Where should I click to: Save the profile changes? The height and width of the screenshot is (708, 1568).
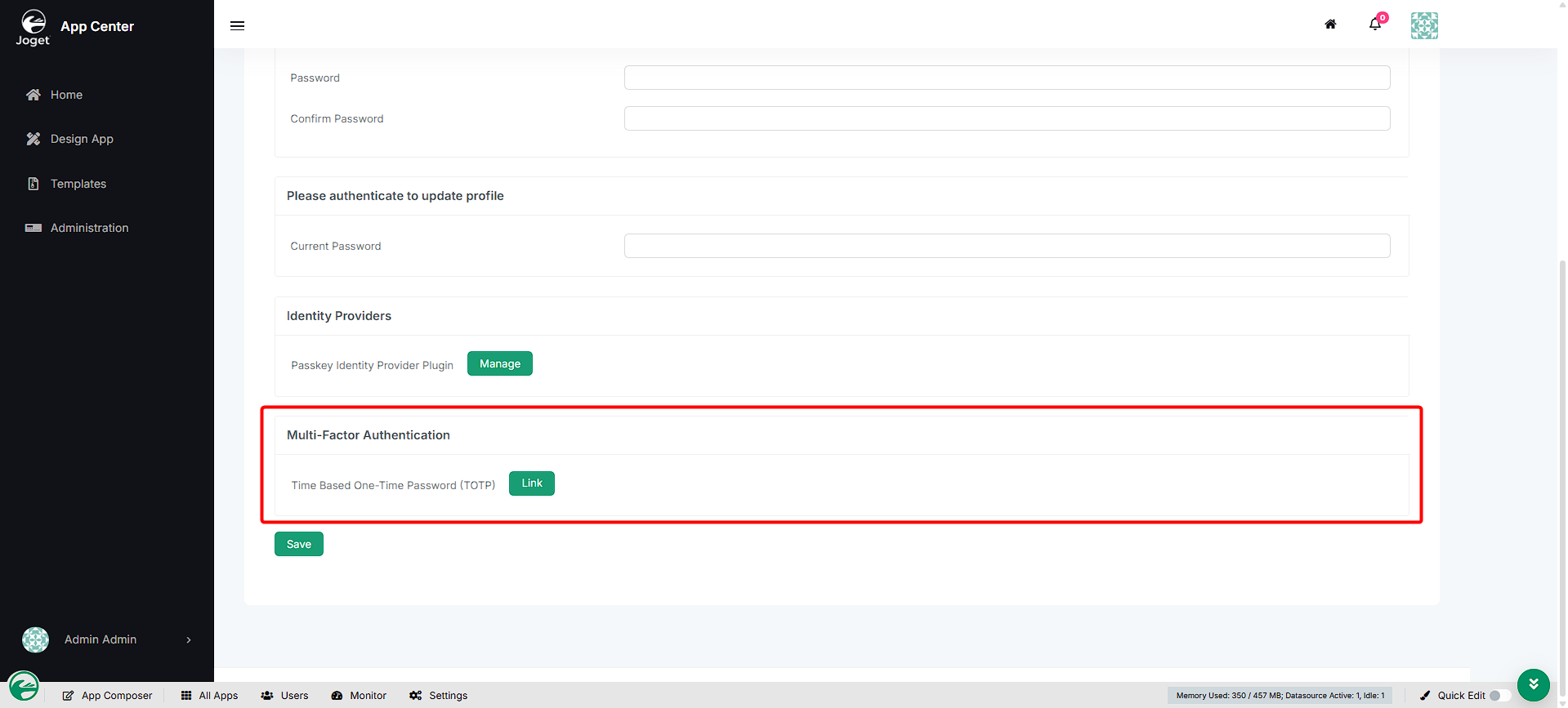[299, 544]
